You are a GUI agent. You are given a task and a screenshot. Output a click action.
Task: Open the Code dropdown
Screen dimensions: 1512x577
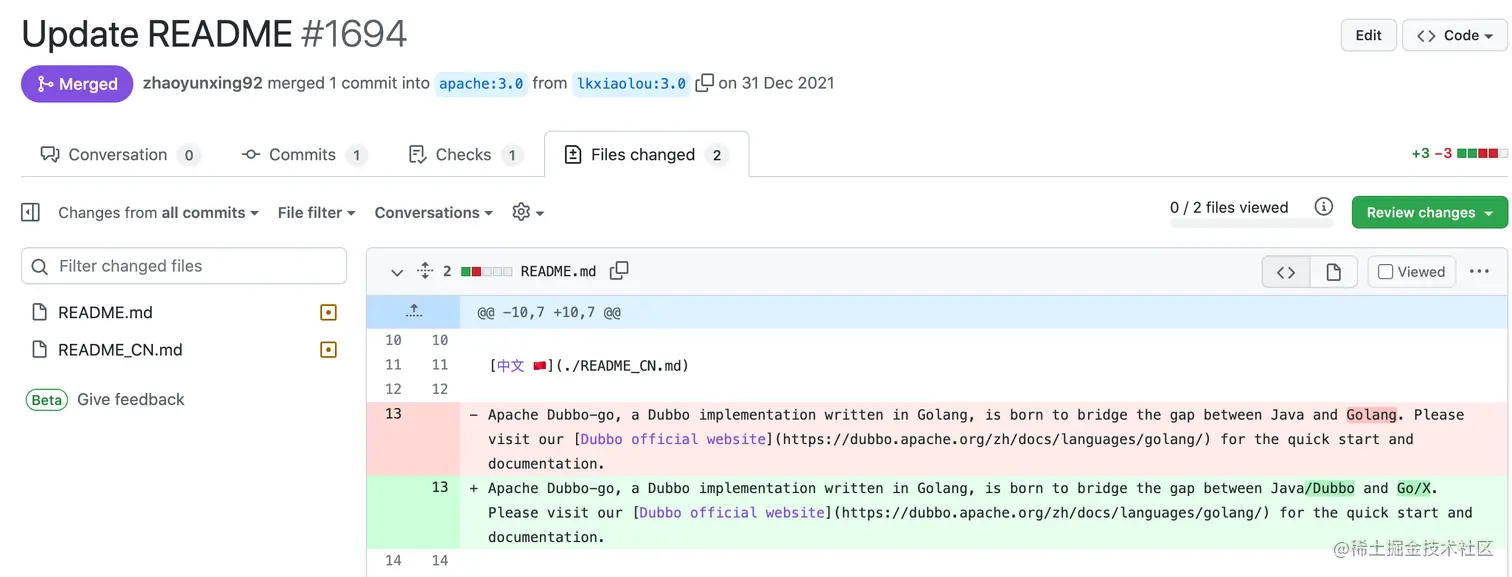1454,35
